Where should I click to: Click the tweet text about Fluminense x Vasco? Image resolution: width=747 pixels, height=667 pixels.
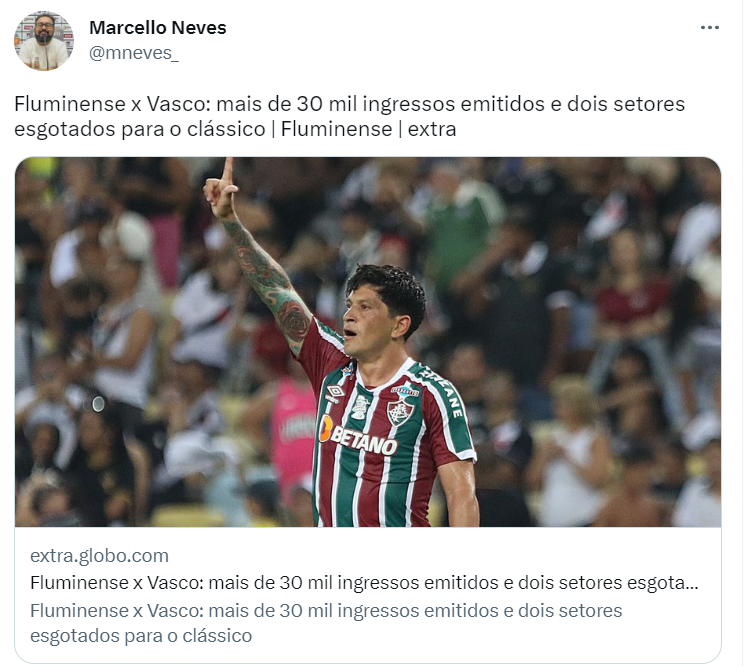(350, 116)
